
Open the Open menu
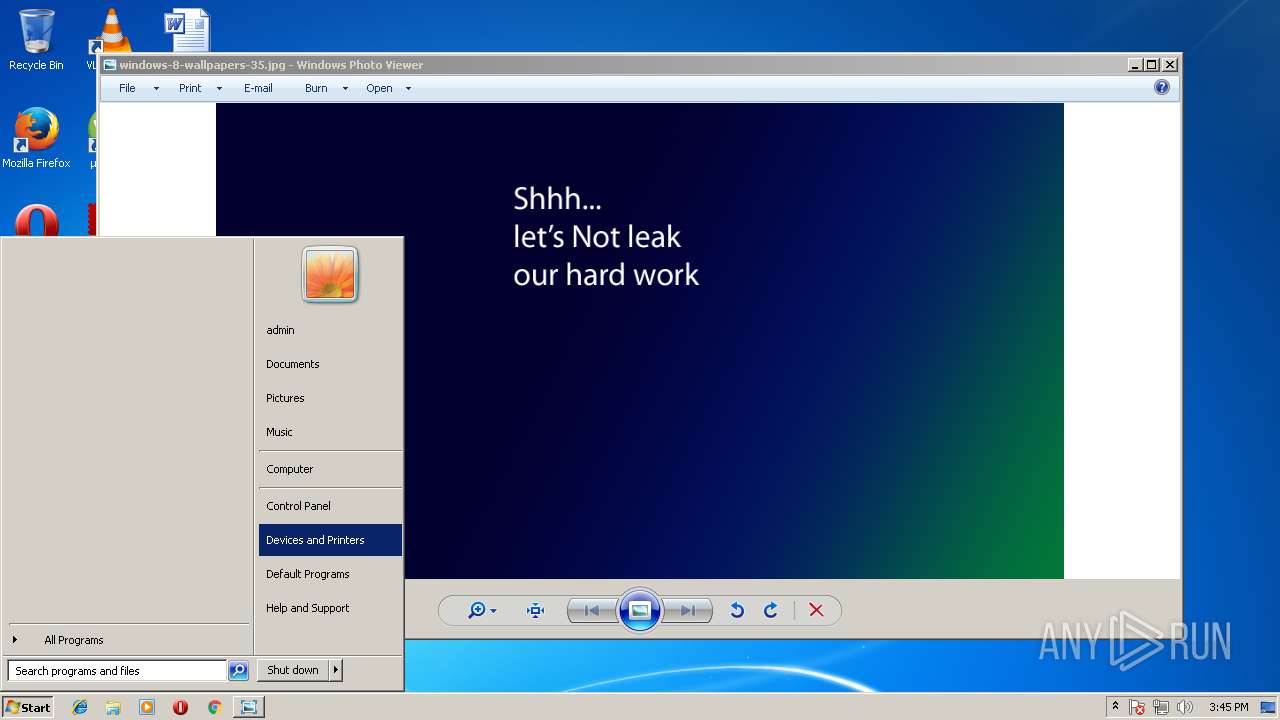[x=379, y=88]
